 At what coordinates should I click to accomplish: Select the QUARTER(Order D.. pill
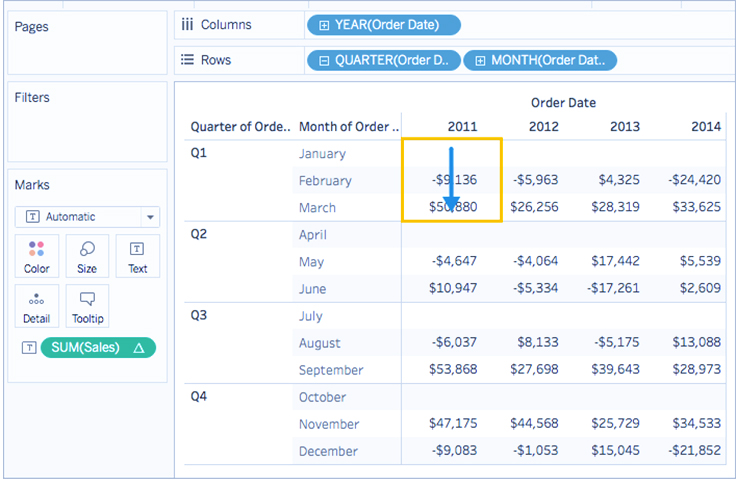pos(383,61)
